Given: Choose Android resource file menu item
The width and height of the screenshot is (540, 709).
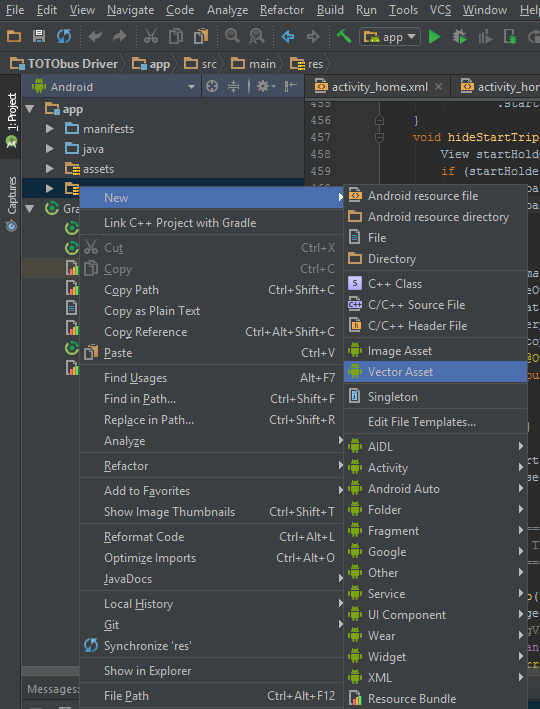Looking at the screenshot, I should coord(435,196).
